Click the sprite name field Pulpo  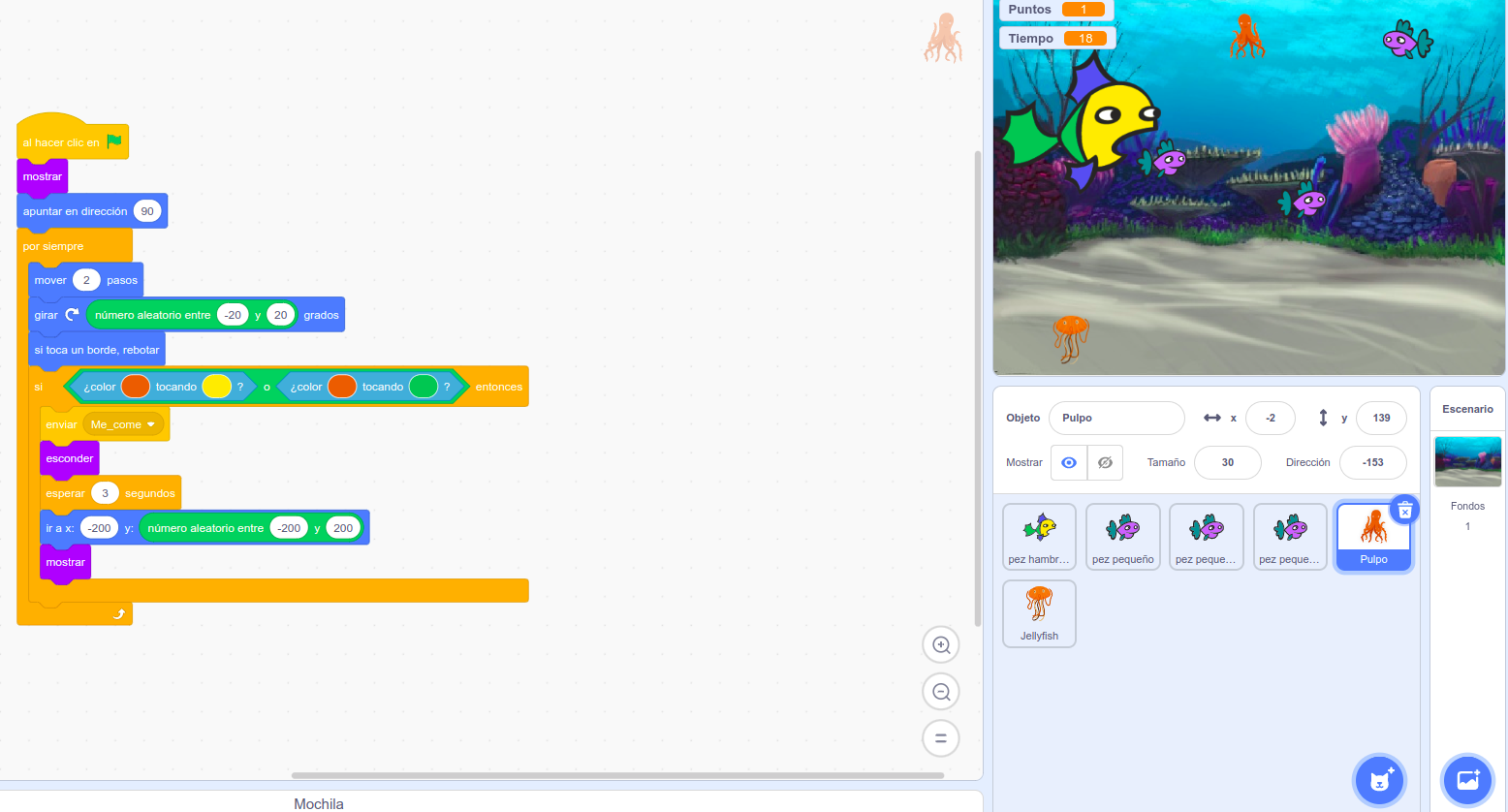click(1116, 419)
